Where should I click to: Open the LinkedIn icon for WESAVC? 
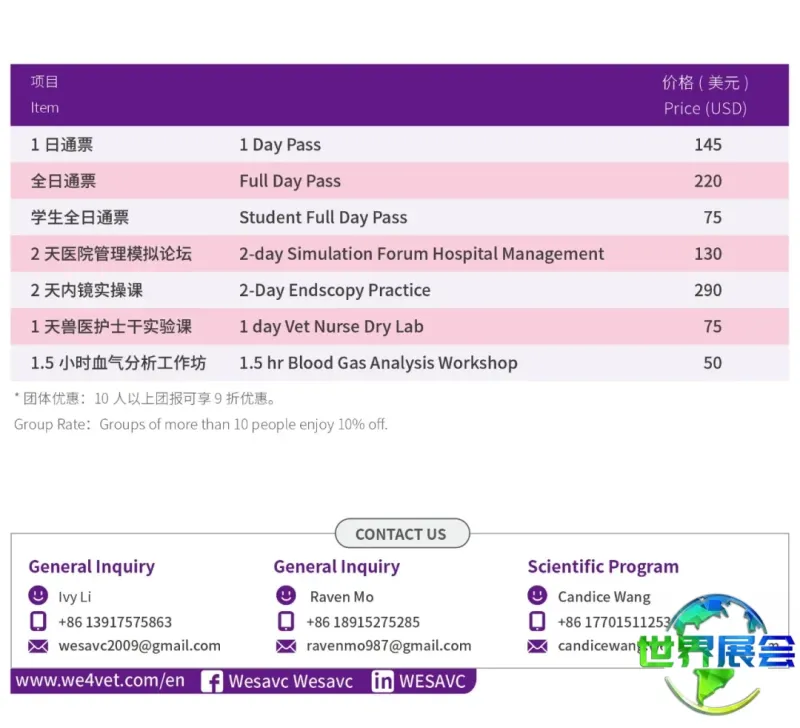382,682
